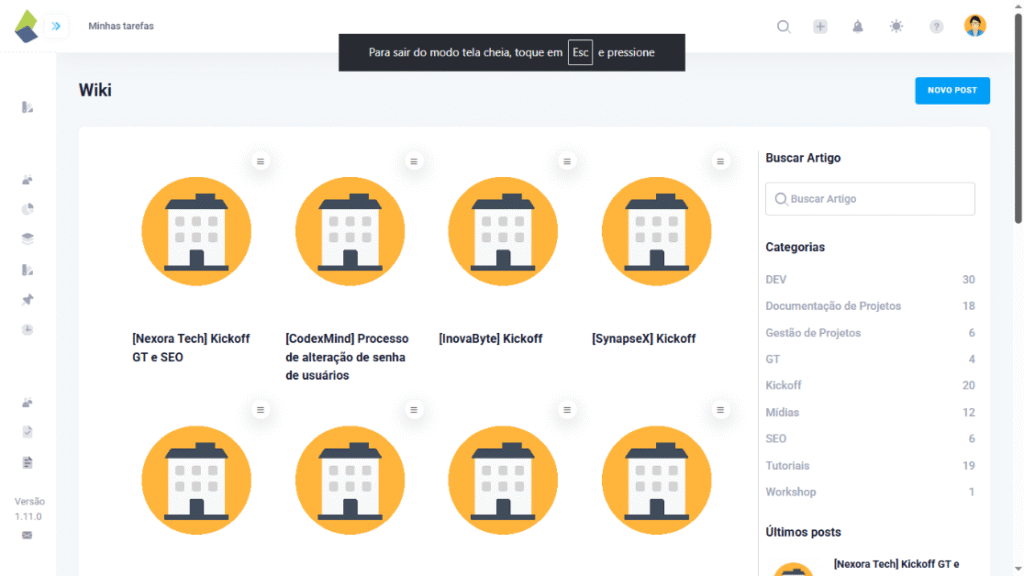Screen dimensions: 1024x576
Task: Click magnifier icon inside Buscar Artigo field
Action: click(780, 199)
